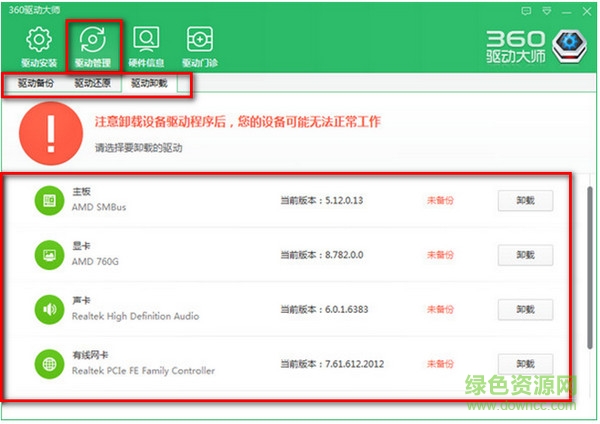
Task: Click the green 主板 motherboard icon
Action: pos(47,200)
